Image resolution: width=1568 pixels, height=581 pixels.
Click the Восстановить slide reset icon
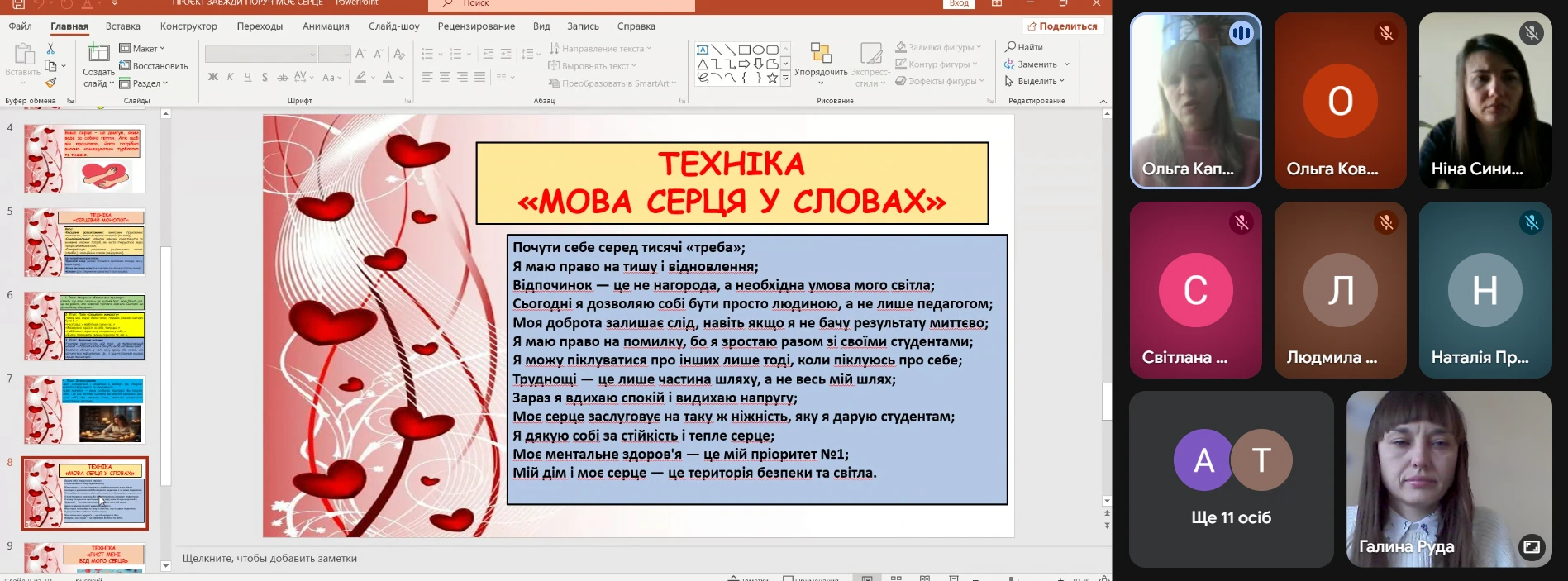coord(154,66)
